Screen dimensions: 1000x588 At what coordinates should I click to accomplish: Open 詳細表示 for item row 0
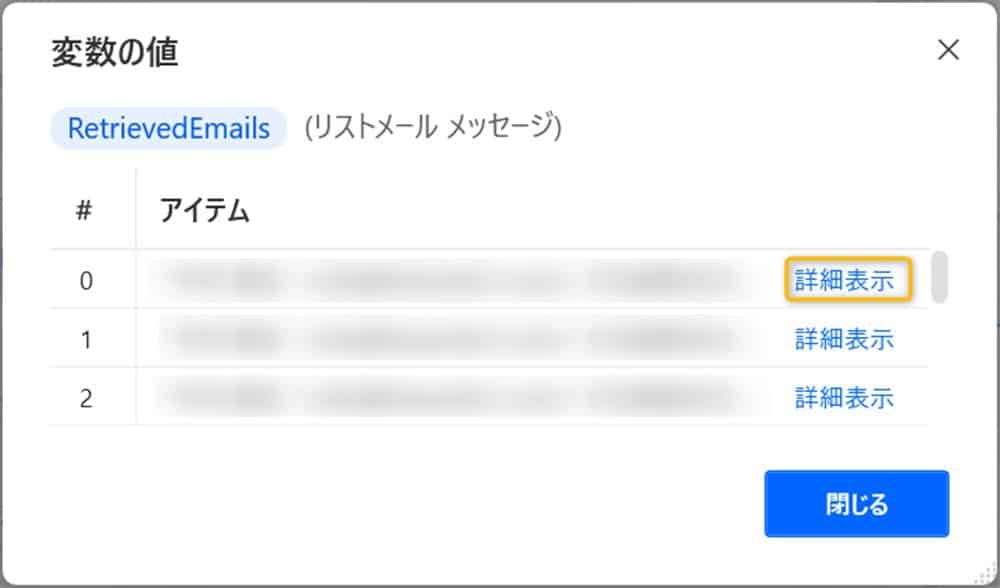click(x=844, y=281)
